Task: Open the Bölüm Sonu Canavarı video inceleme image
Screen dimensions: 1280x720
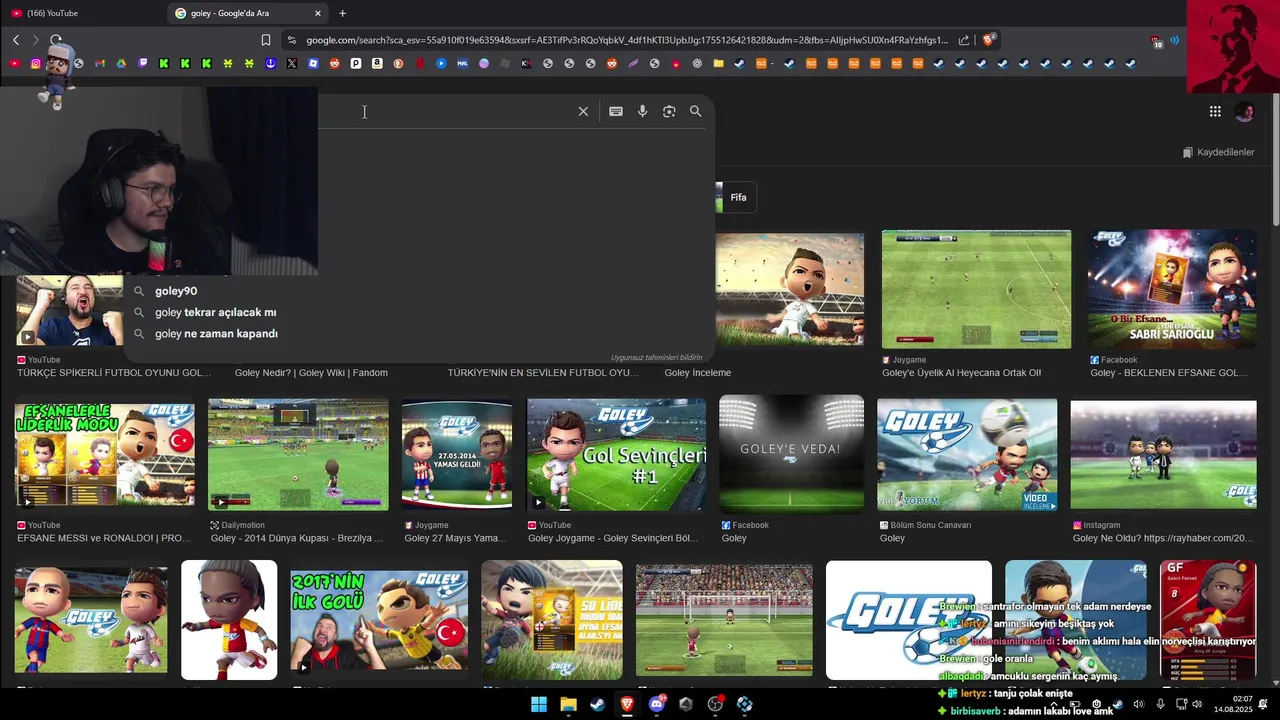Action: [967, 455]
